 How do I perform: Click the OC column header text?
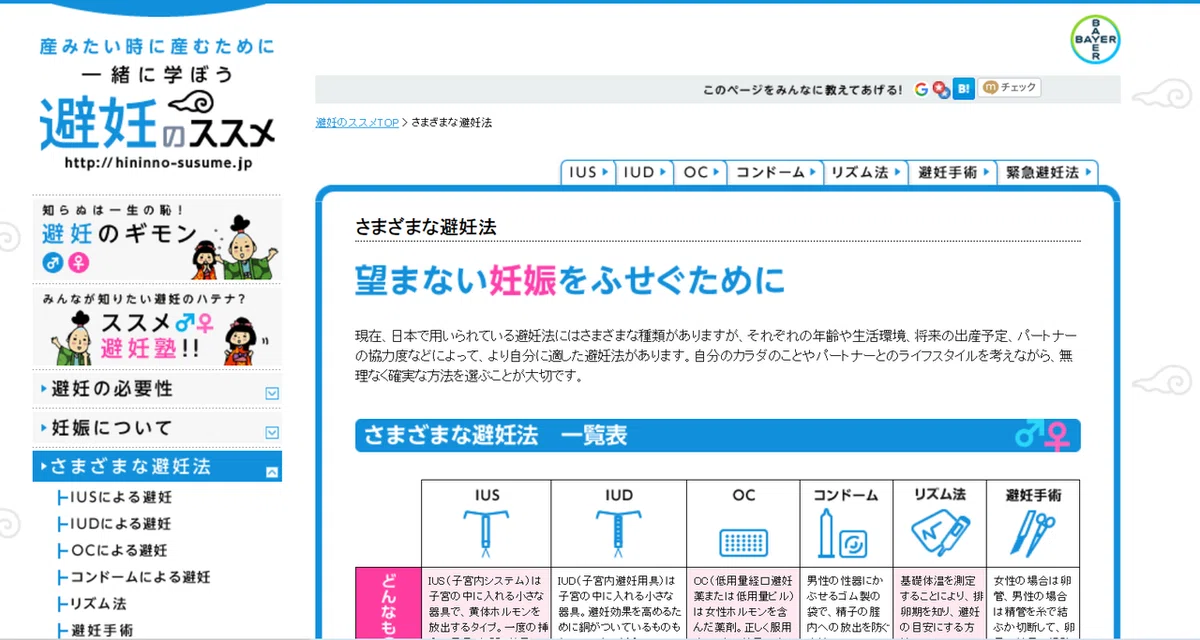coord(743,494)
